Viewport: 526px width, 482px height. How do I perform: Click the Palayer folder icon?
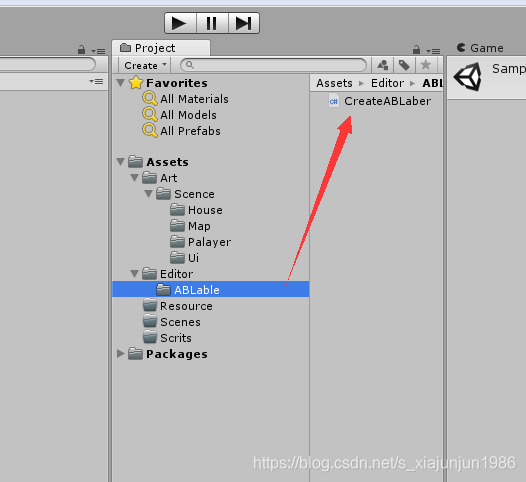[177, 242]
